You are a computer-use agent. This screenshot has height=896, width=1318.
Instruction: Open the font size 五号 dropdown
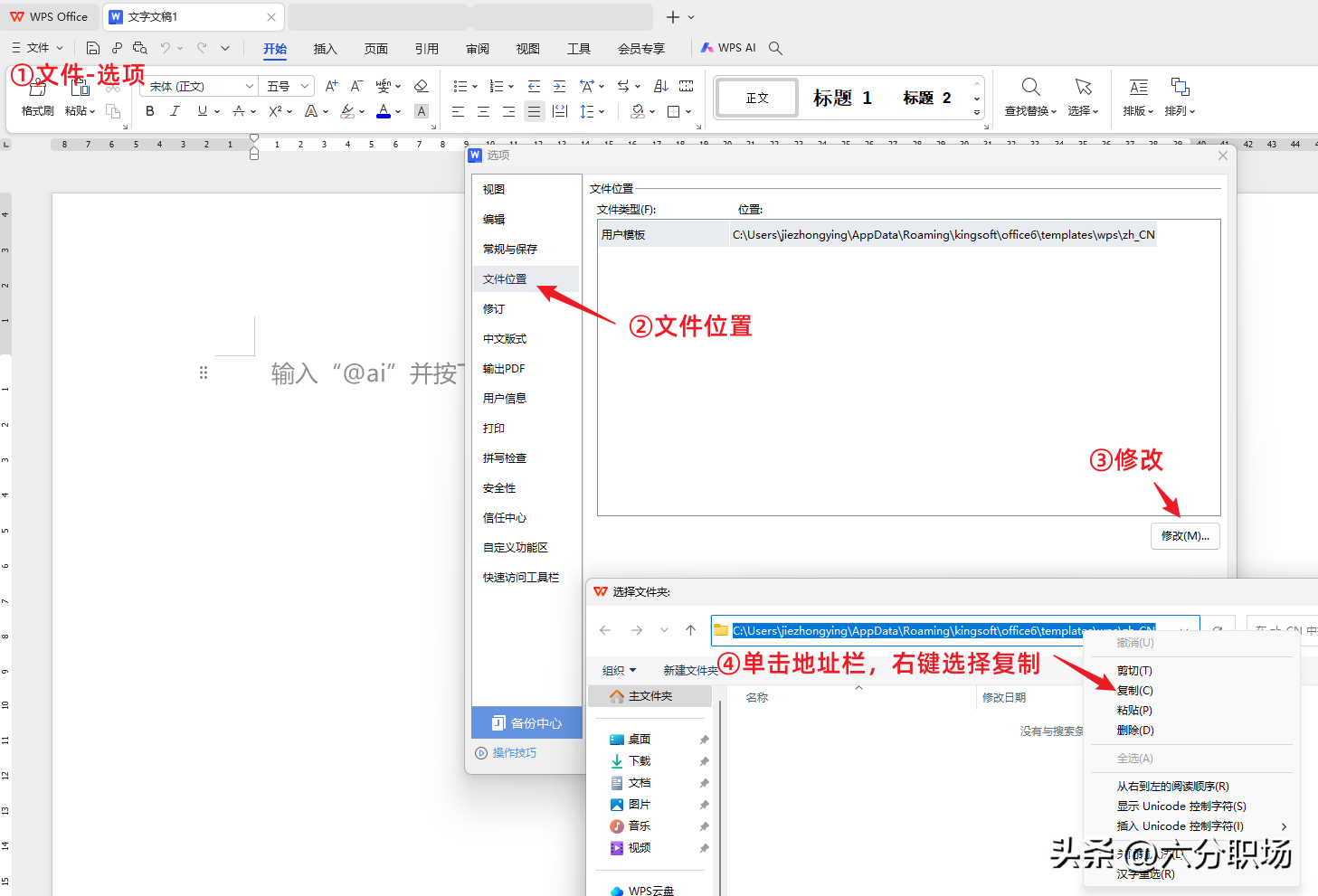coord(305,86)
